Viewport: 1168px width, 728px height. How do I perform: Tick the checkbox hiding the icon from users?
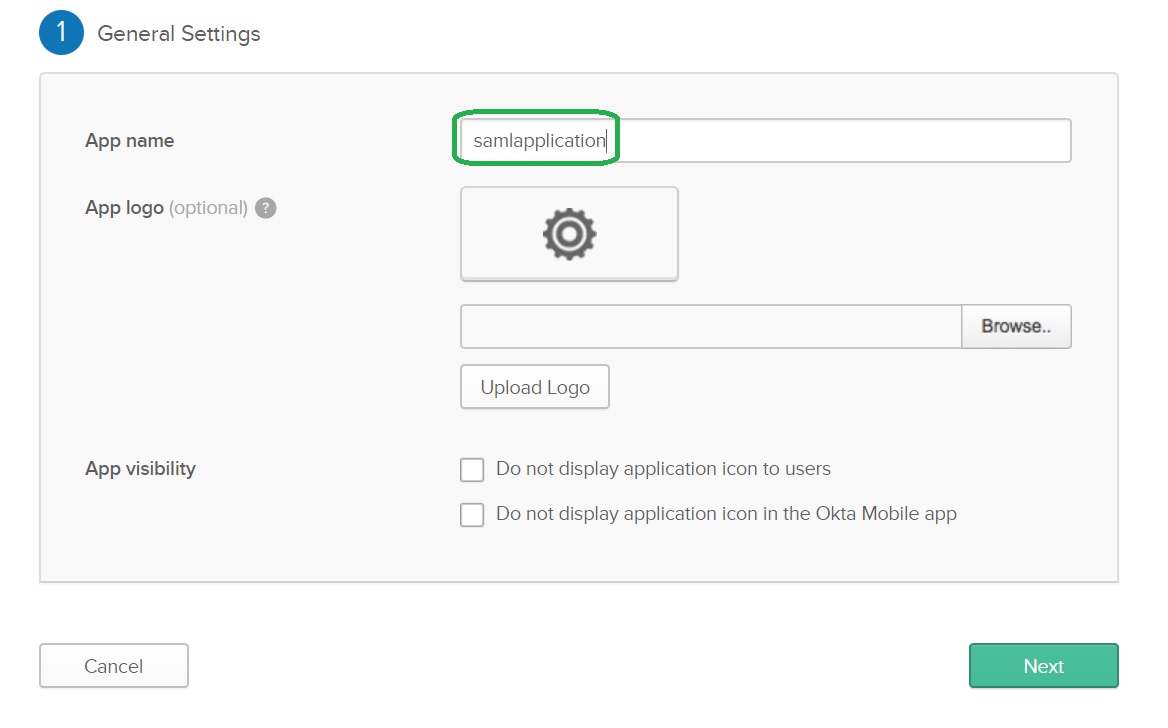coord(472,470)
